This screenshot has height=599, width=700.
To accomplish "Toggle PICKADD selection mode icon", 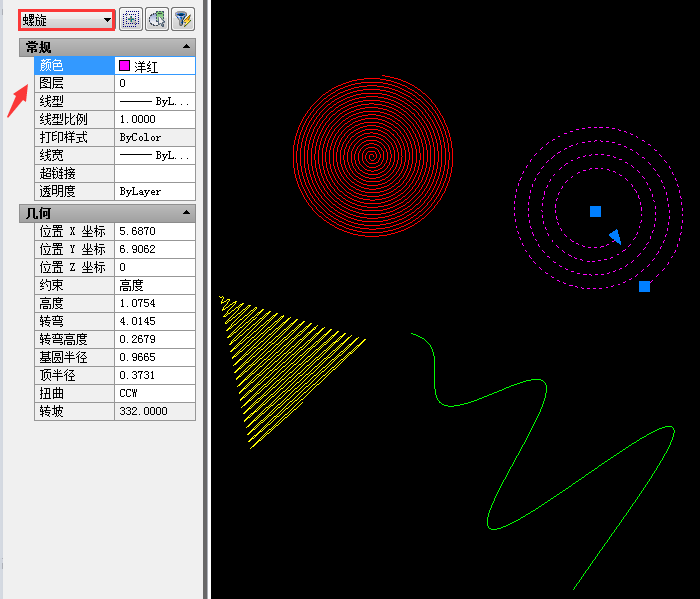I will point(131,19).
